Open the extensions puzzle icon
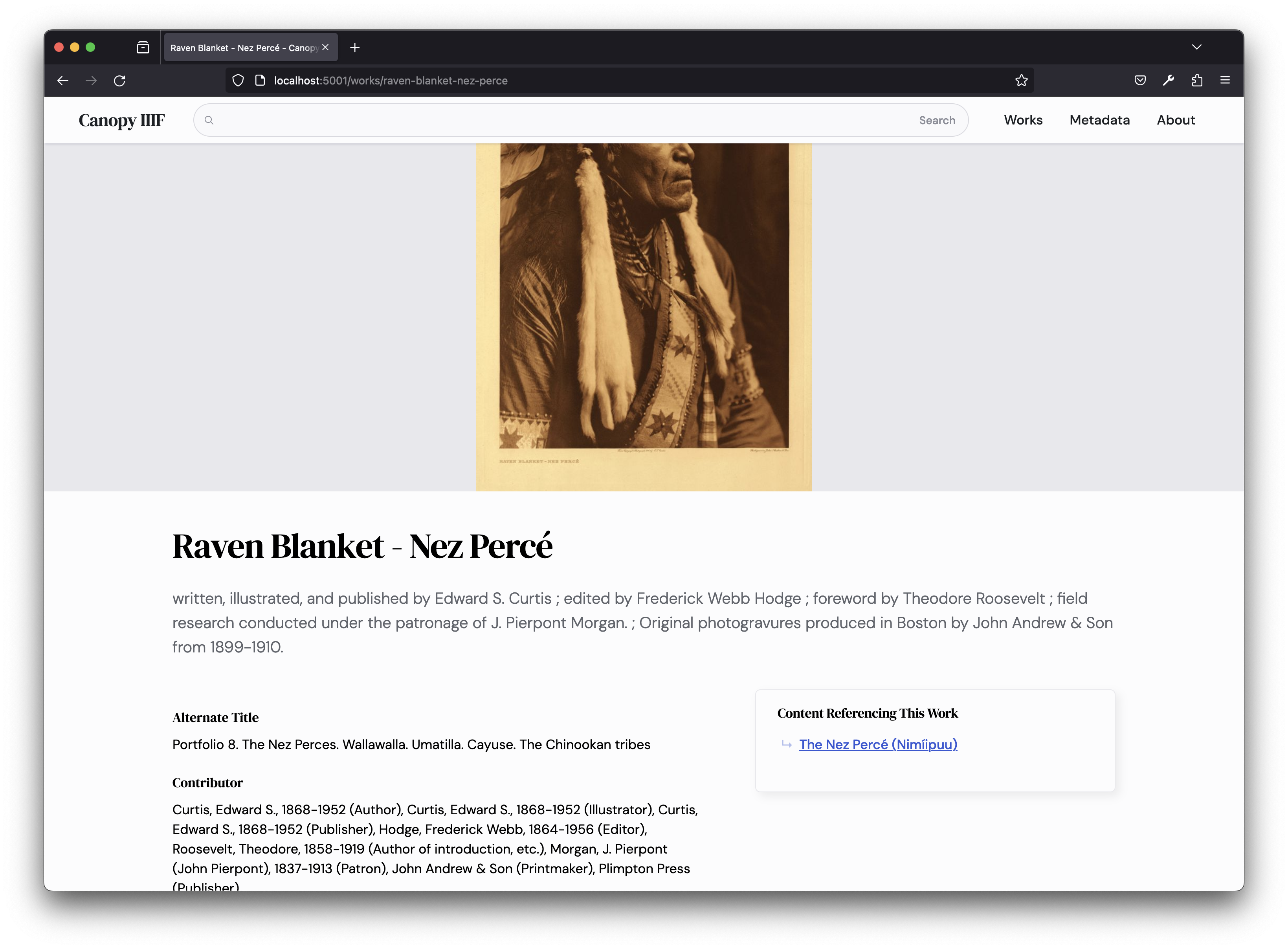 pos(1197,81)
